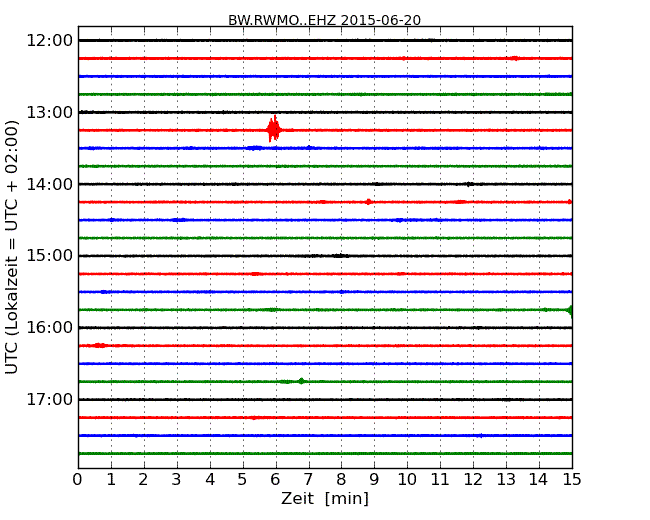Select x-axis tick label 9
650x520 pixels.
point(374,479)
